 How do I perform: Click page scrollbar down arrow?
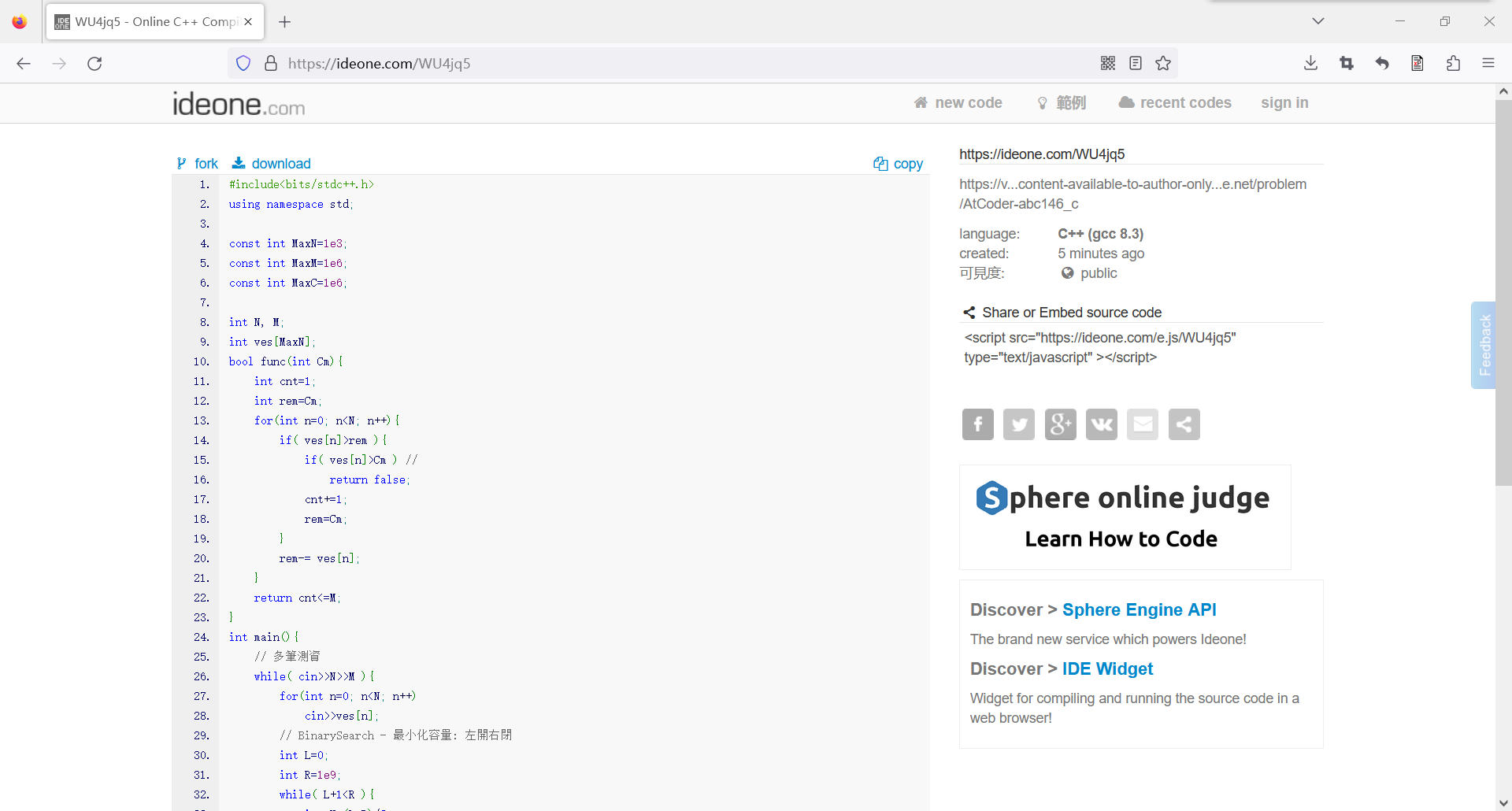coord(1503,803)
